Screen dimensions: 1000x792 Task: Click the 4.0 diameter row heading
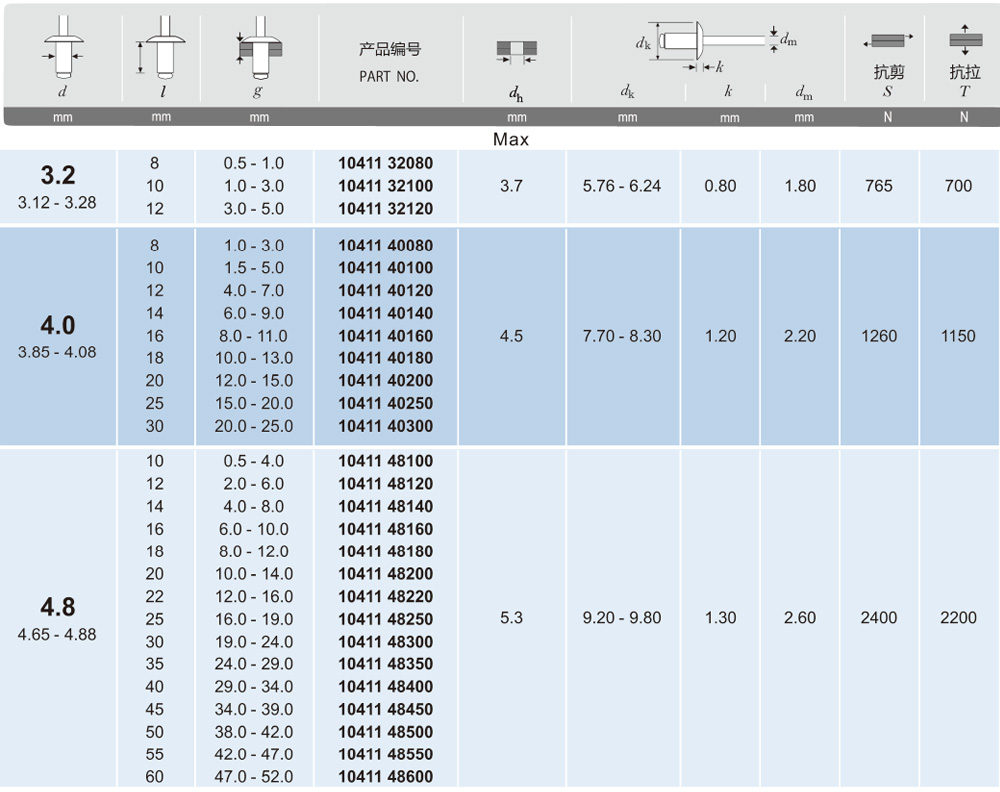point(57,326)
